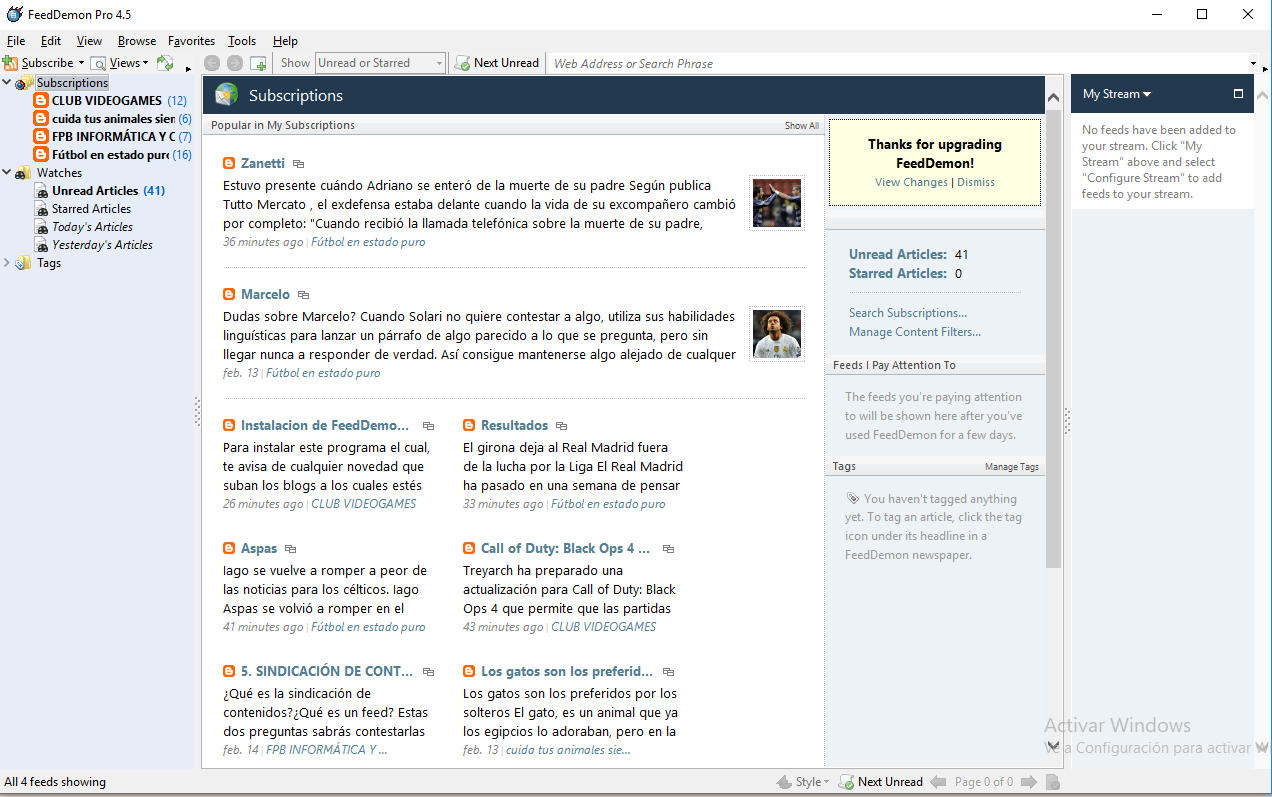This screenshot has width=1272, height=797.
Task: Select Today's Articles watch
Action: coord(92,227)
